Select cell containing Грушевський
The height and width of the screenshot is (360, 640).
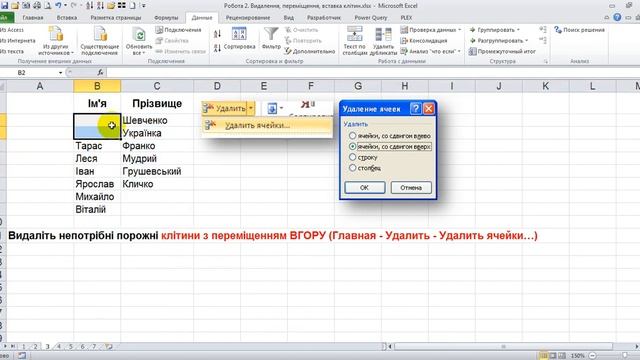[157, 171]
